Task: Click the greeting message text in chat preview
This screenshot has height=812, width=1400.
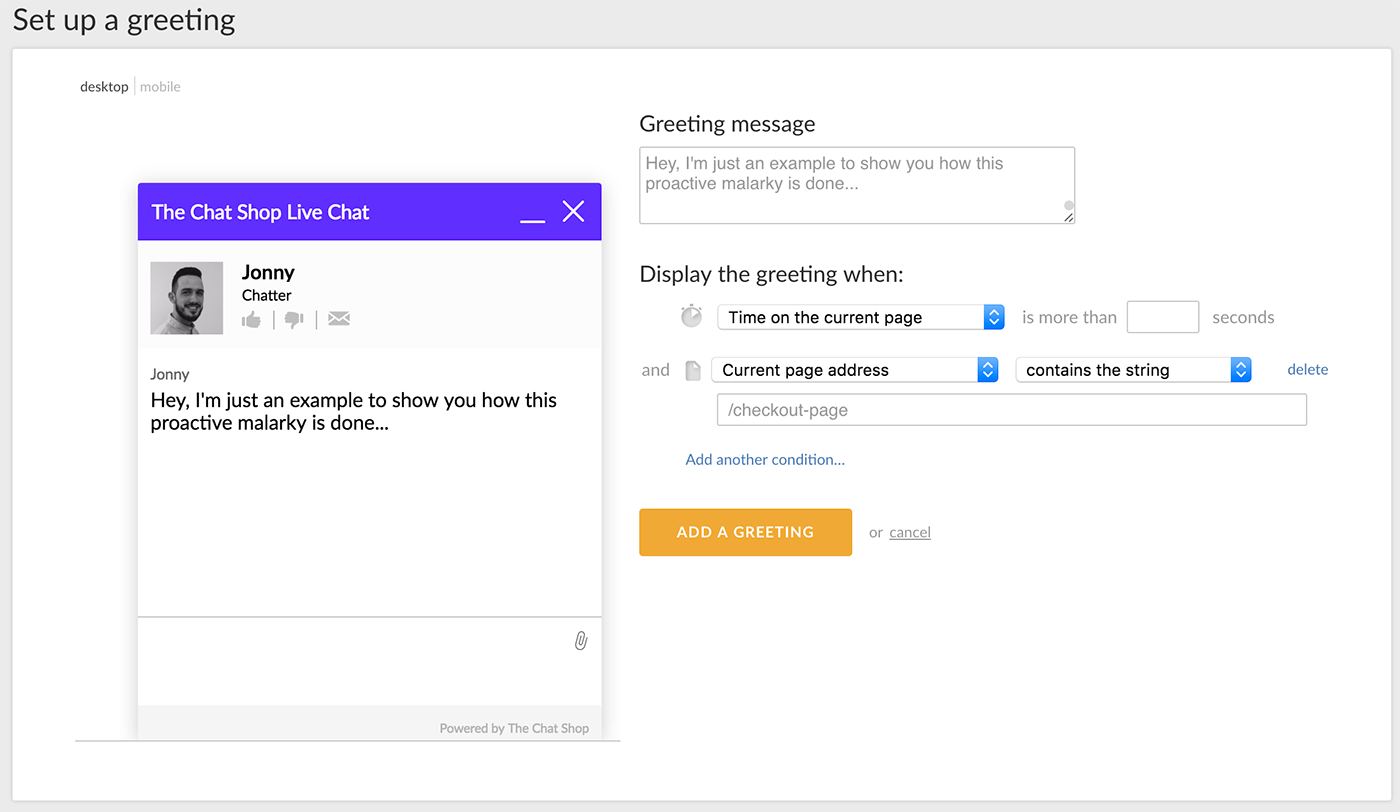Action: pyautogui.click(x=354, y=412)
